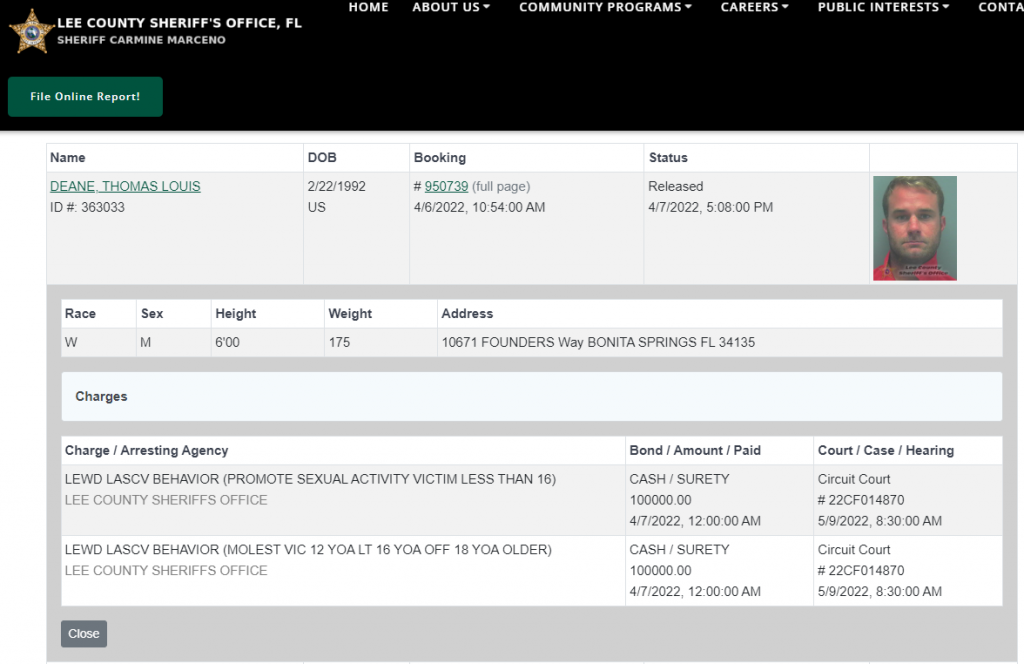This screenshot has height=664, width=1024.
Task: Click the Charges section header
Action: pyautogui.click(x=101, y=396)
